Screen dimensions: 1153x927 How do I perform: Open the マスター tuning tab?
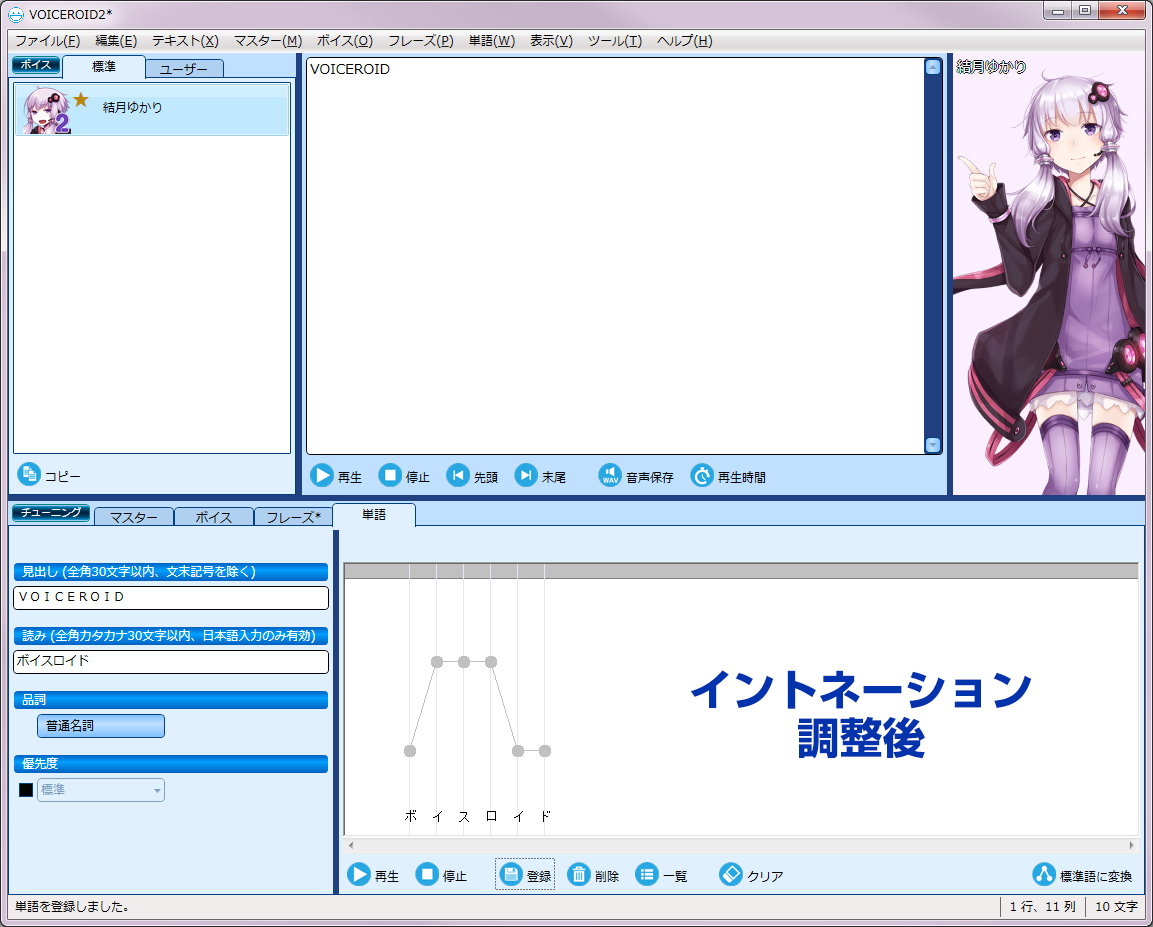[134, 517]
